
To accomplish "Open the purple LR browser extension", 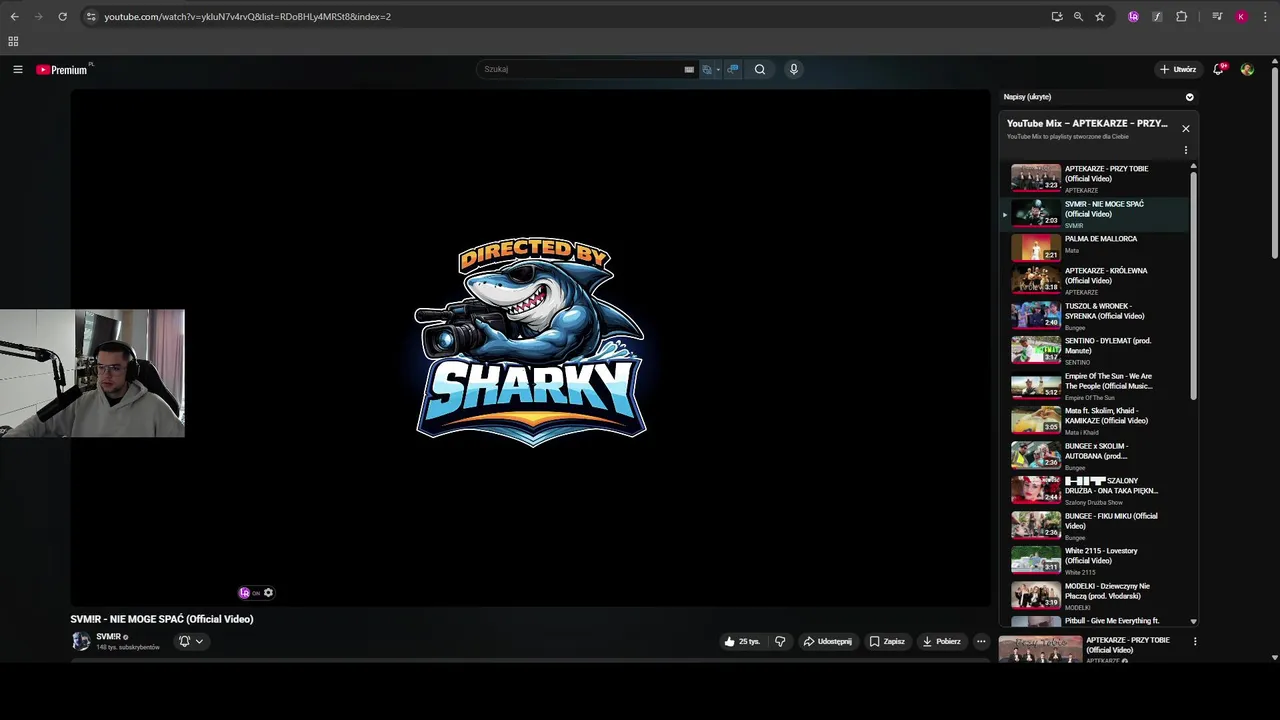I will pyautogui.click(x=1133, y=16).
